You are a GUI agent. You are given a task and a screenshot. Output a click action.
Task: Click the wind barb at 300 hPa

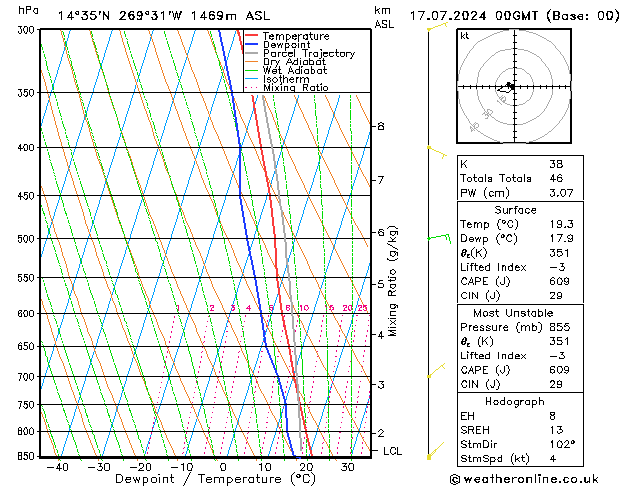coord(437,27)
